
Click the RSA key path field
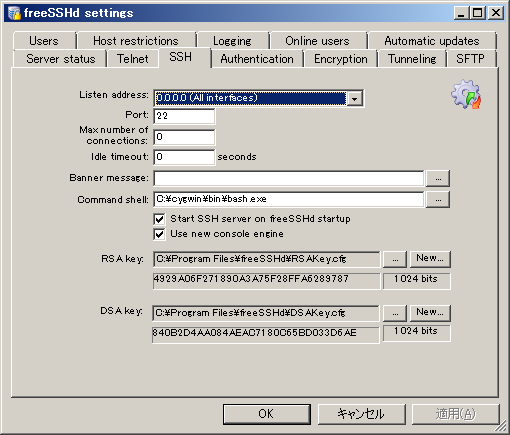click(x=266, y=259)
